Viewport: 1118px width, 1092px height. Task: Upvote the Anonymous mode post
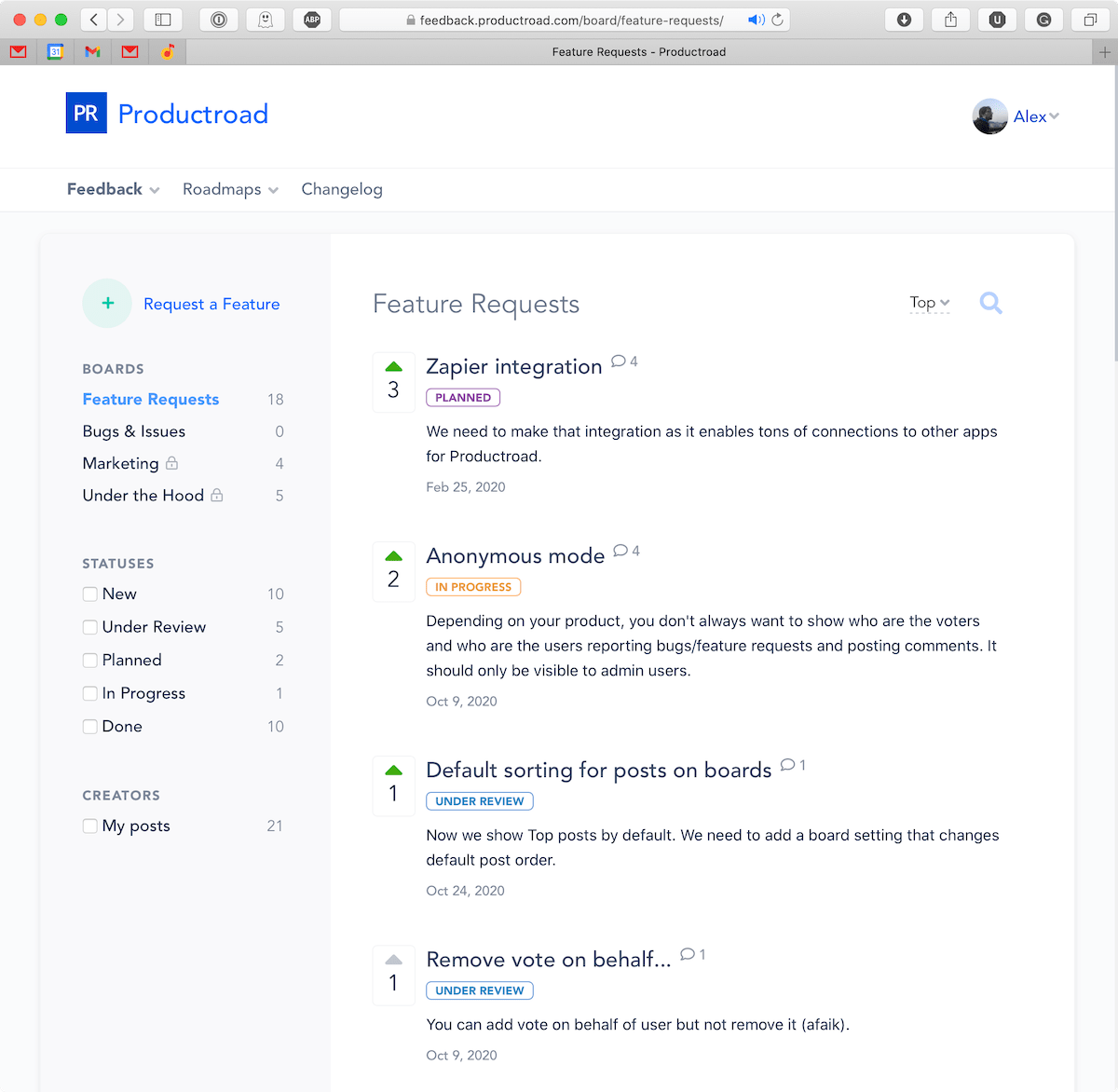coord(393,556)
